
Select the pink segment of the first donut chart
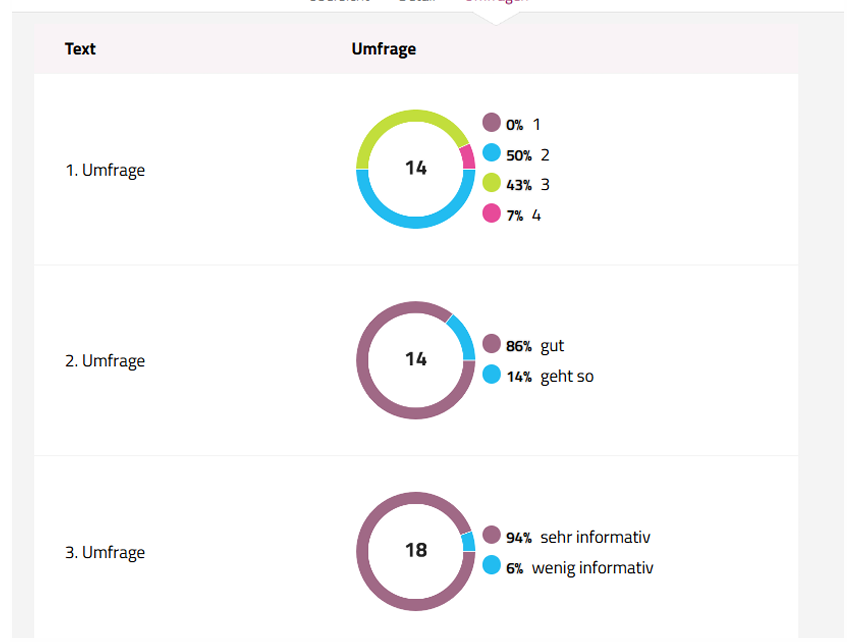click(x=467, y=157)
